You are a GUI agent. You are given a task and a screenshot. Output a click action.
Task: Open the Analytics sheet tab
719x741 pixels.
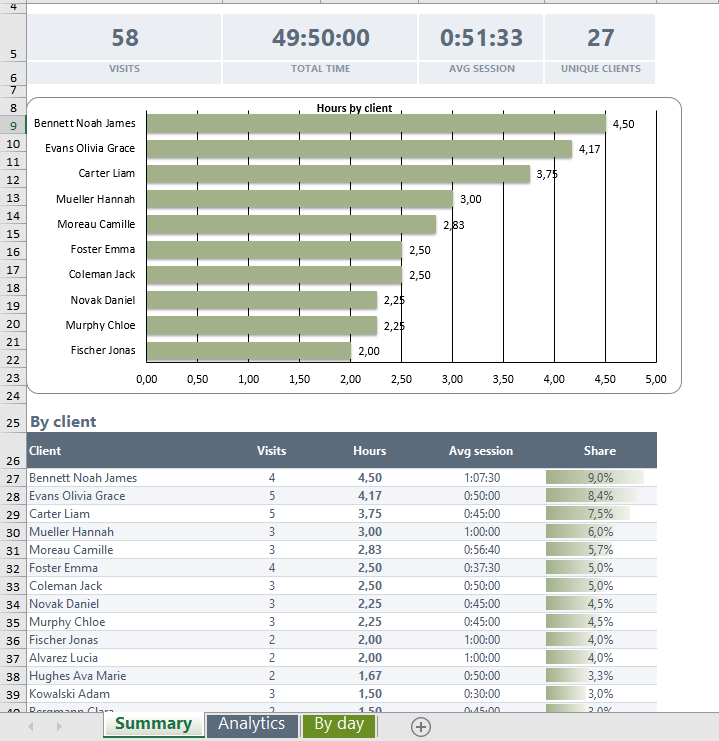[x=252, y=724]
